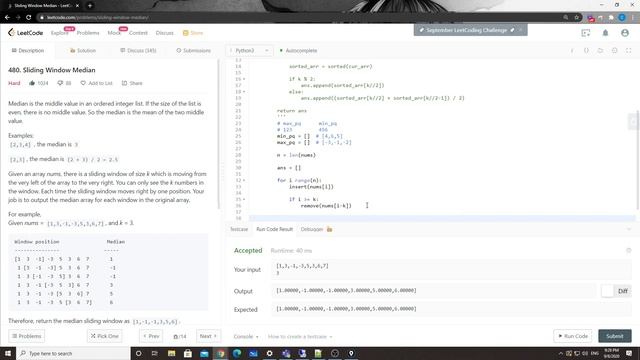Viewport: 640px width, 360px height.
Task: Open the Python3 language dropdown
Action: point(249,51)
